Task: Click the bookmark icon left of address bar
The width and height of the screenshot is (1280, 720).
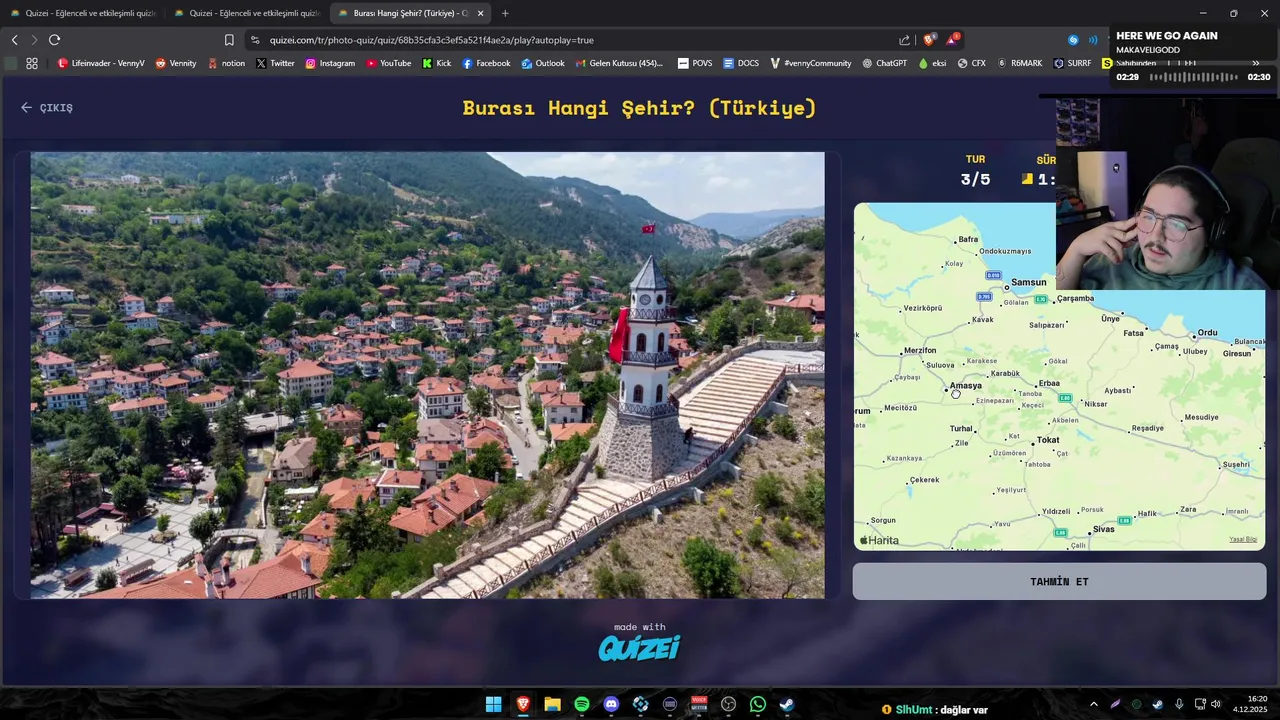Action: (229, 40)
